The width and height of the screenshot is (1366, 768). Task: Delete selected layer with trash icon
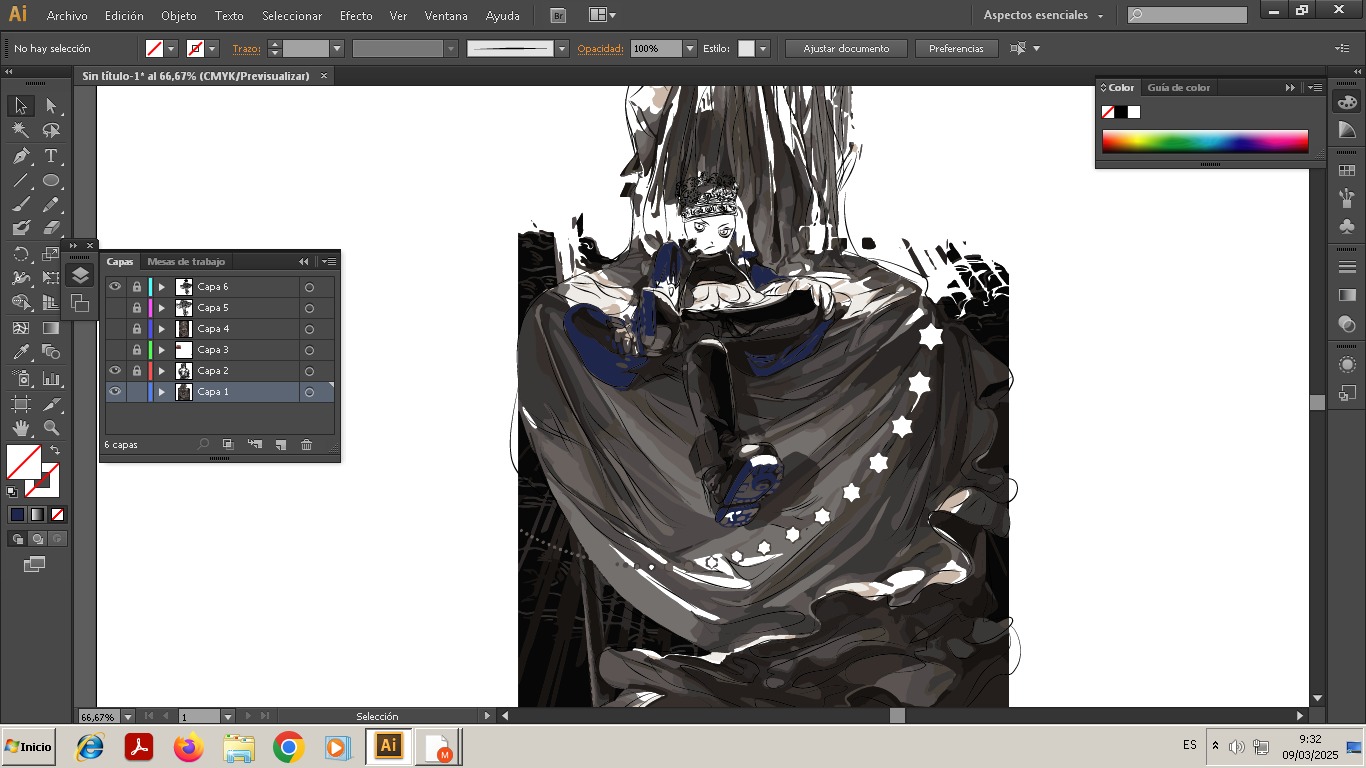307,445
